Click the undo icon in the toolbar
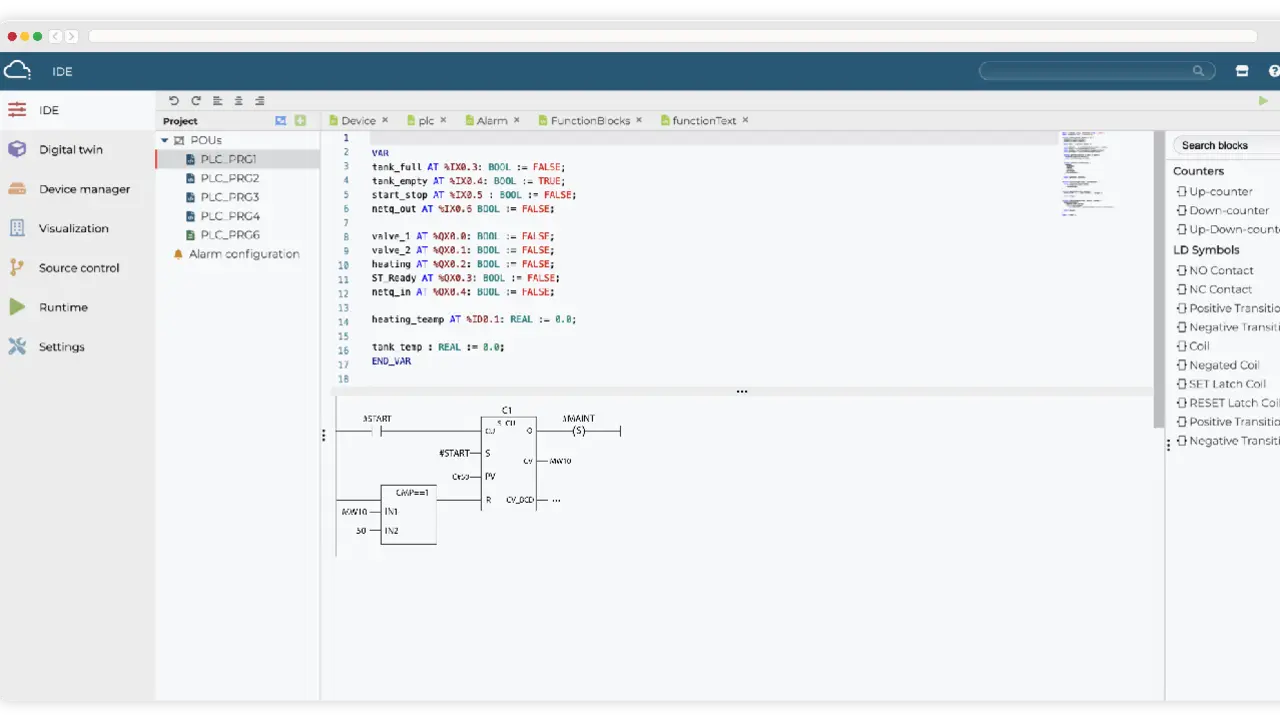 (174, 101)
